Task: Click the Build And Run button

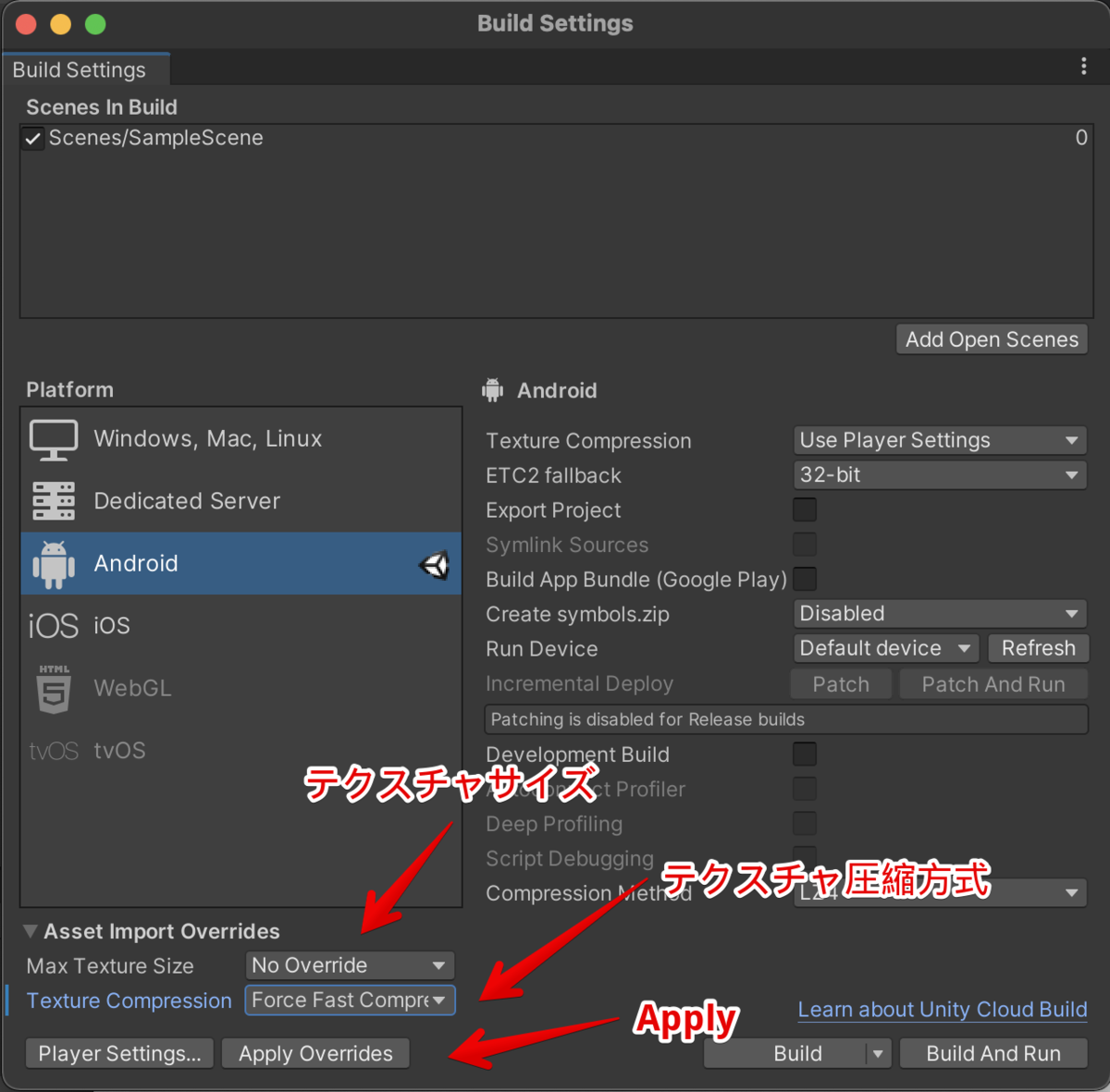Action: click(993, 1053)
